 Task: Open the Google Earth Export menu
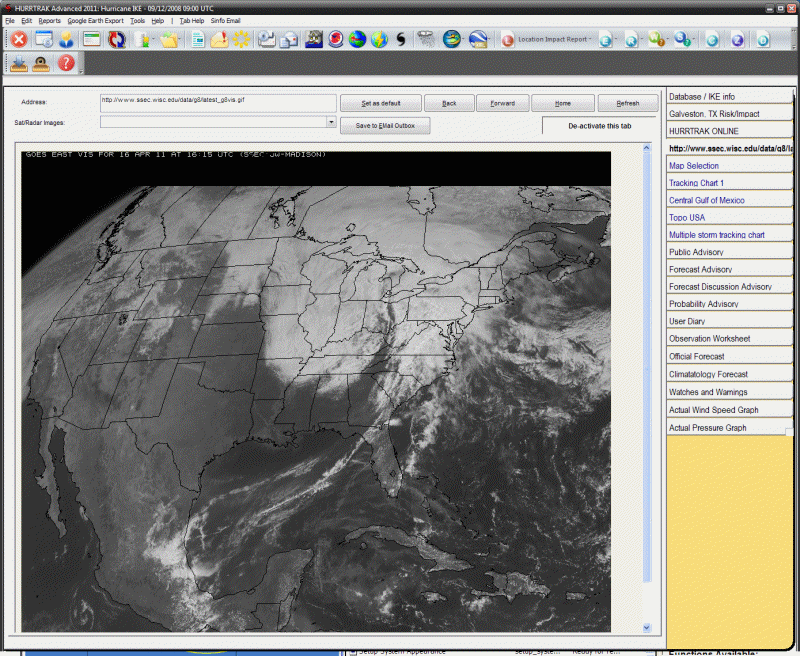point(95,20)
